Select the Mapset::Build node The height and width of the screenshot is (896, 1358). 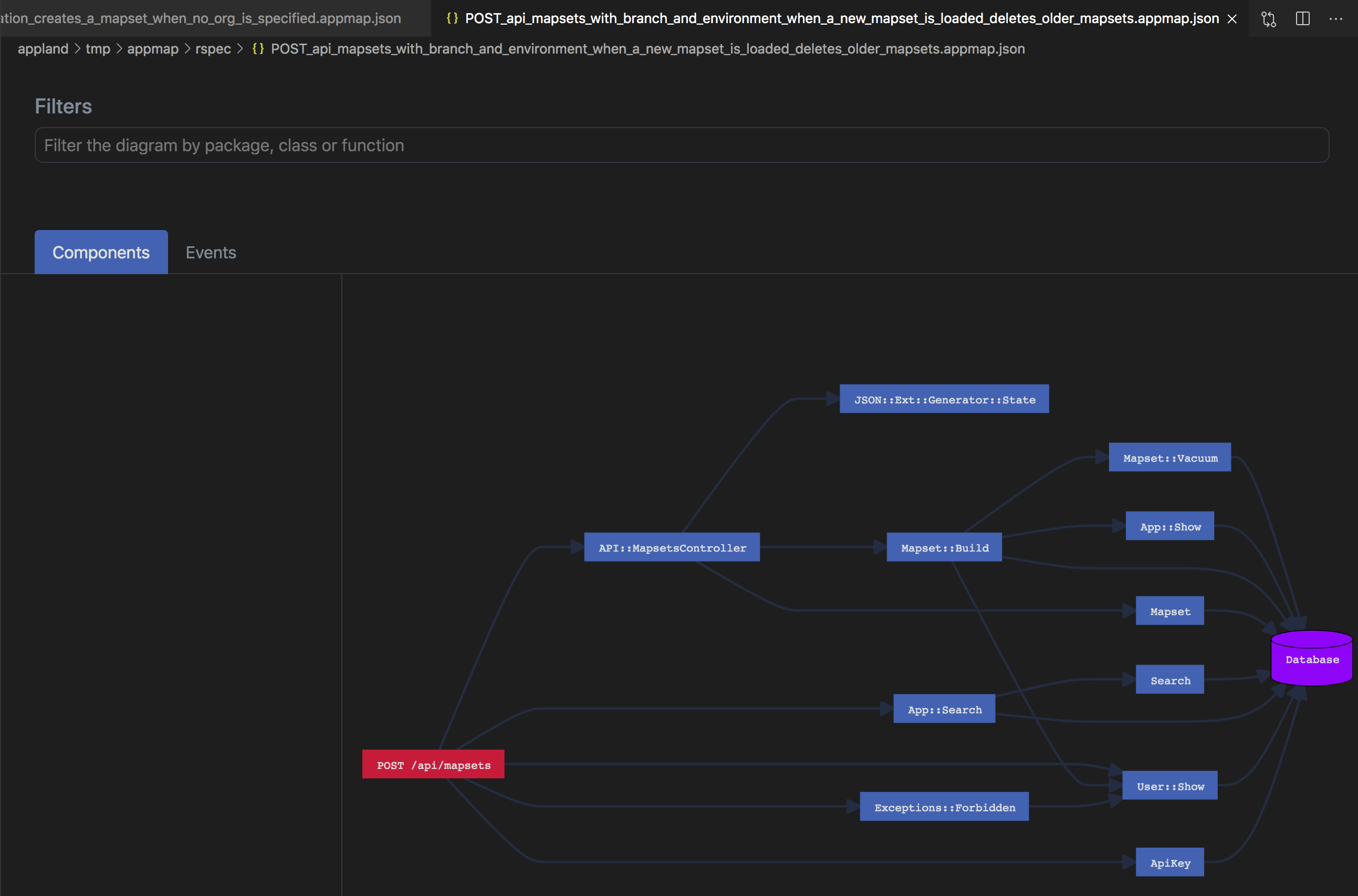click(944, 547)
